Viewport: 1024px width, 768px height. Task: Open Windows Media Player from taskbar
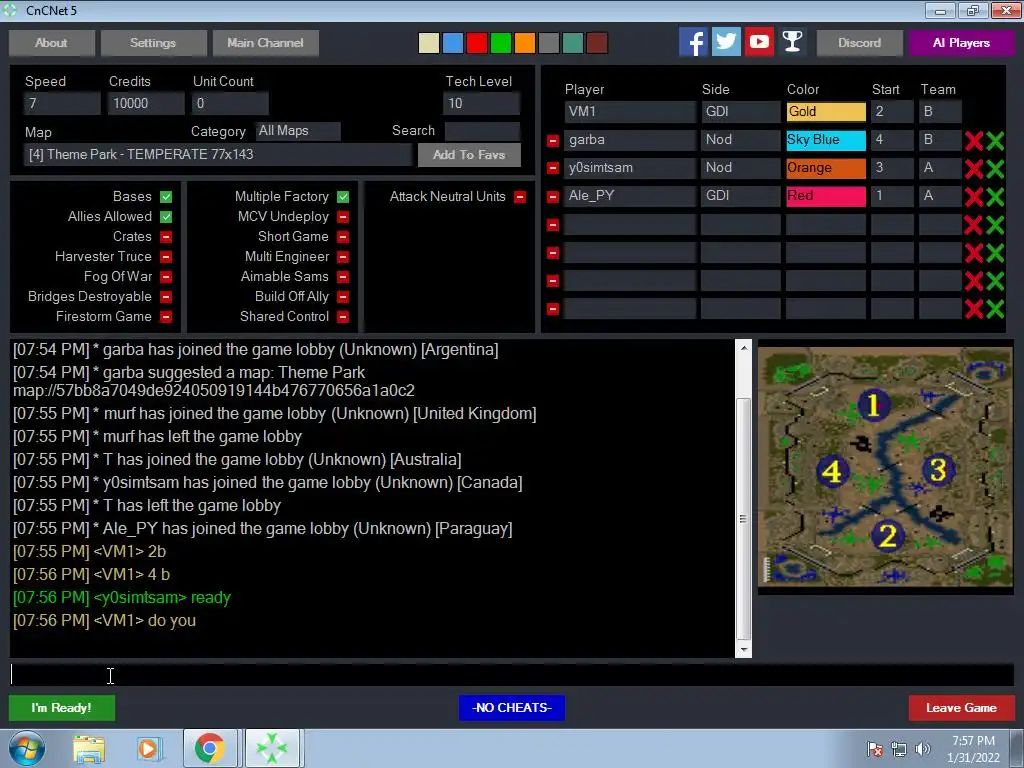pos(149,748)
